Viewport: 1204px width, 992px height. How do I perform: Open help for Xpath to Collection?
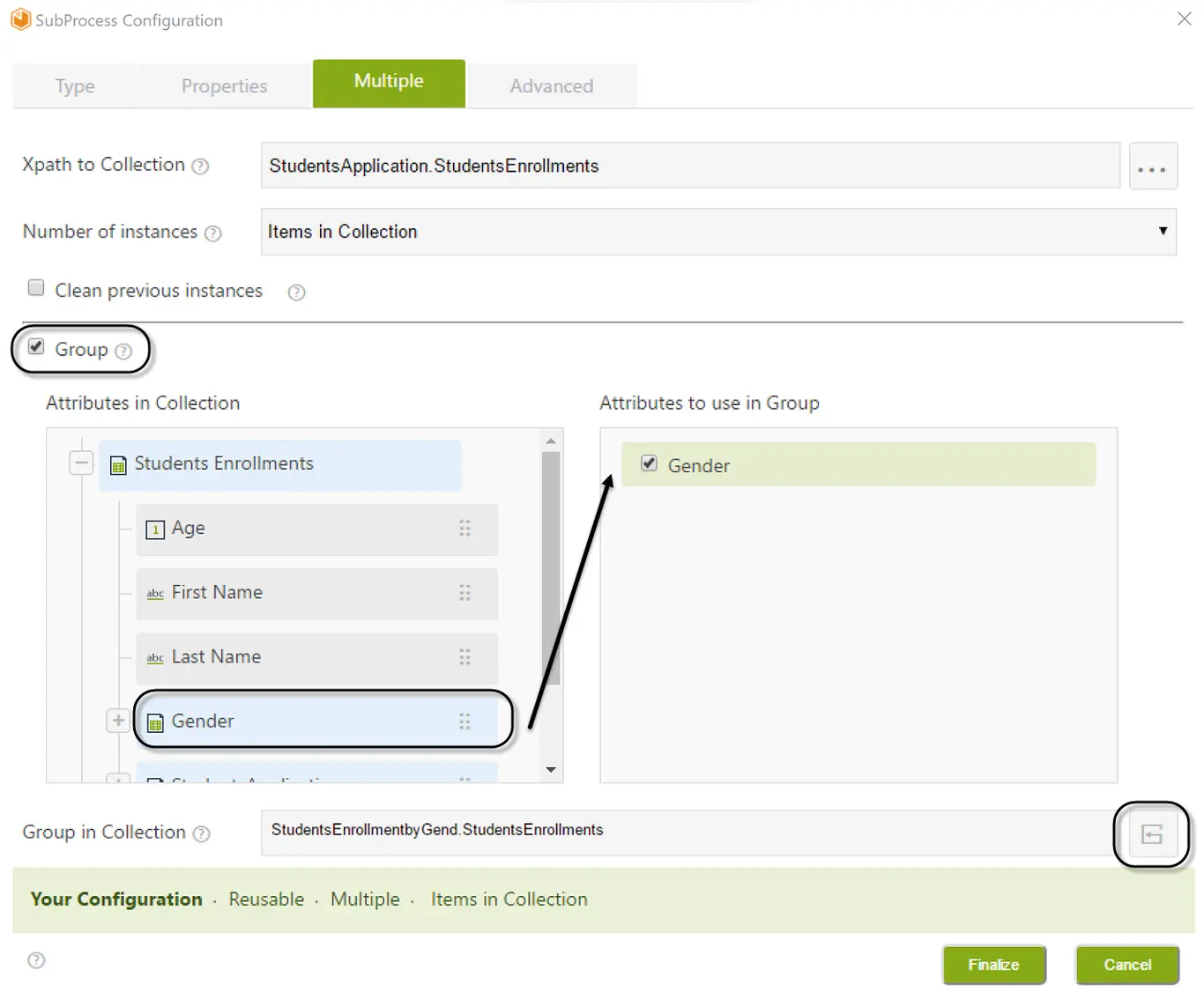coord(201,167)
